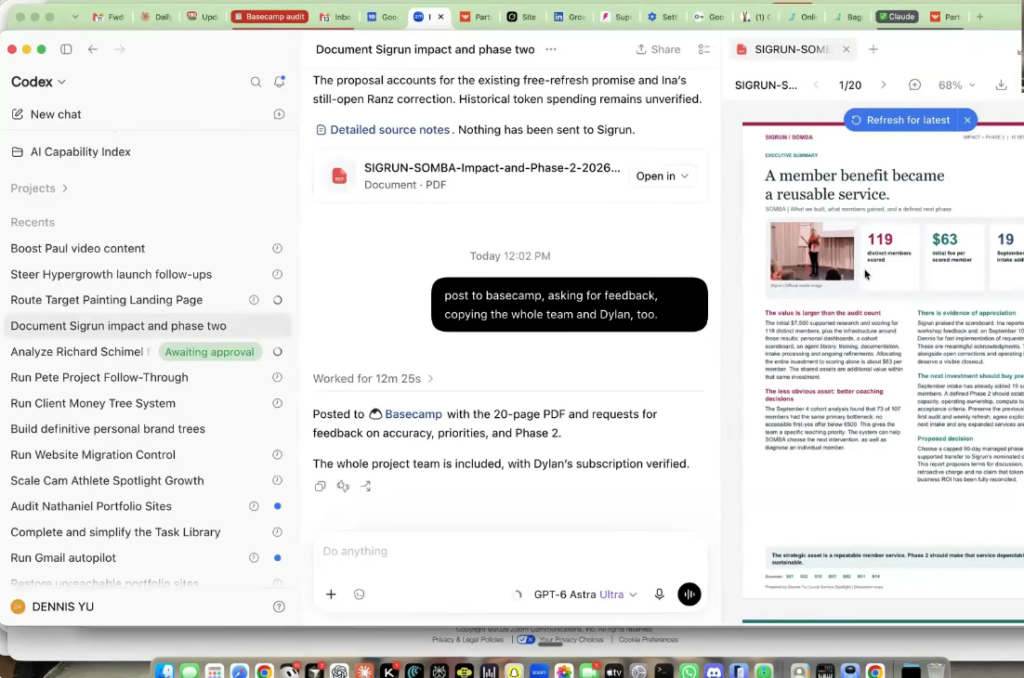Open Discord from the Dock
The width and height of the screenshot is (1024, 678).
click(714, 671)
